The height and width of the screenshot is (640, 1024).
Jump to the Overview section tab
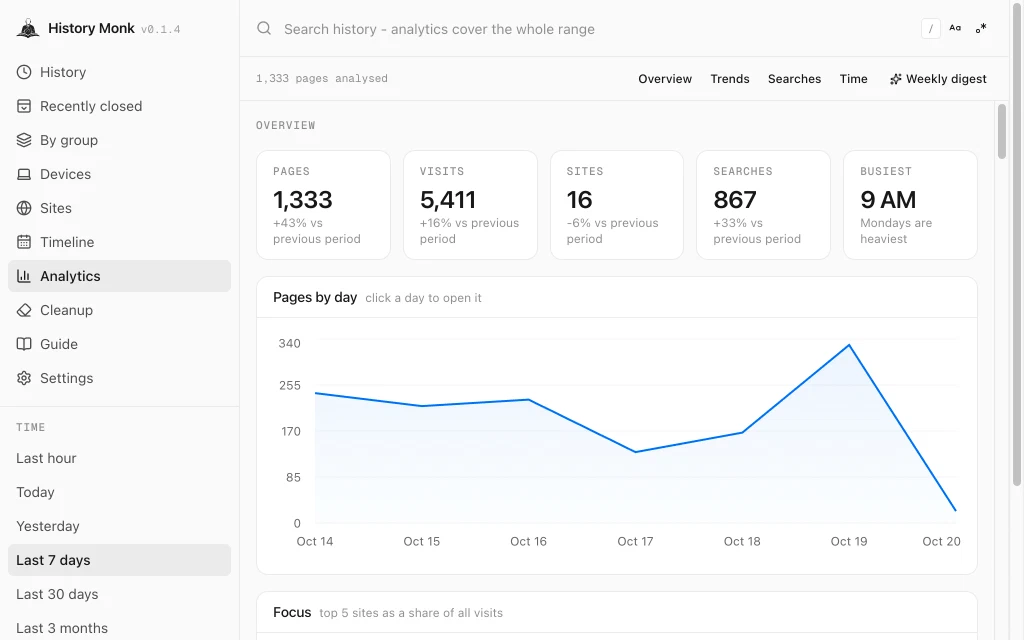pos(665,79)
